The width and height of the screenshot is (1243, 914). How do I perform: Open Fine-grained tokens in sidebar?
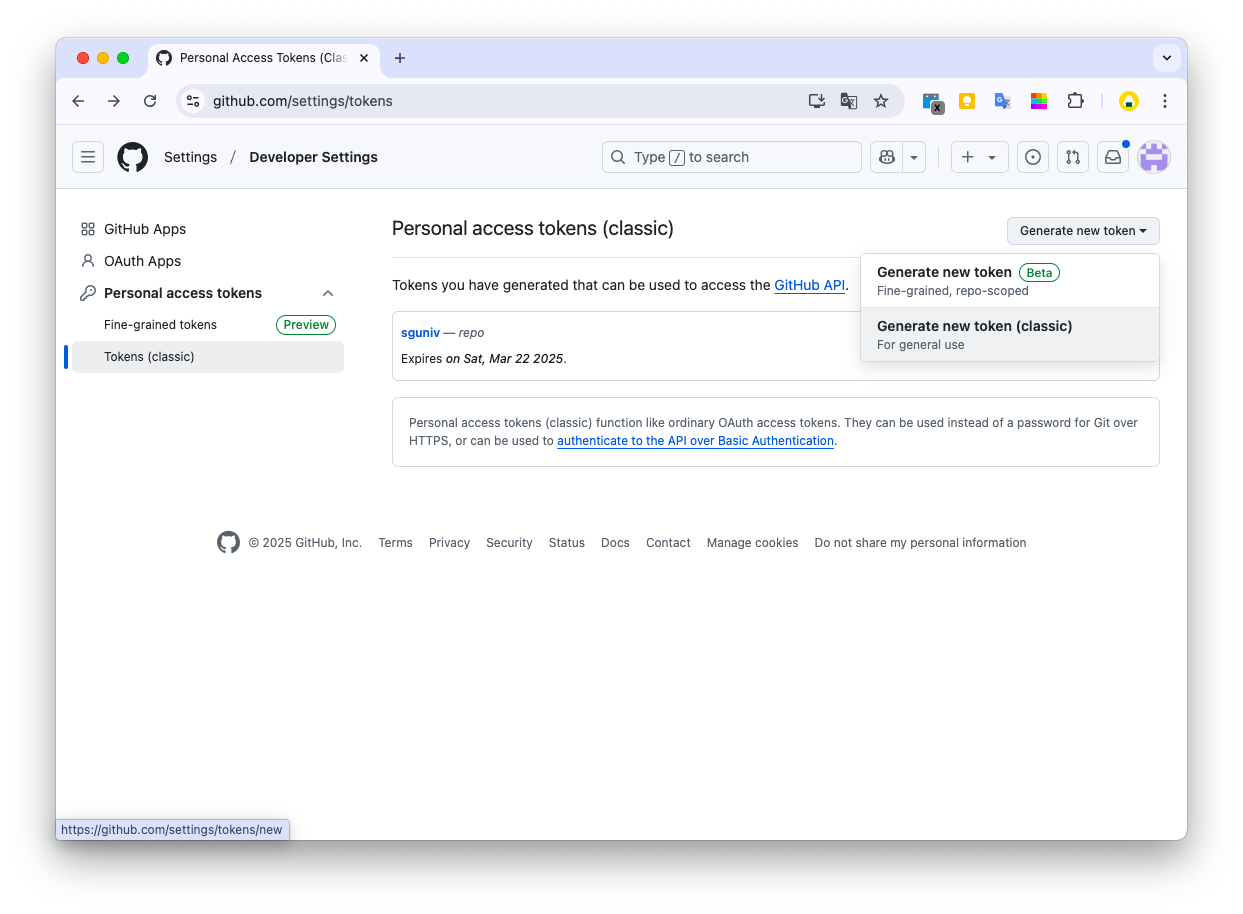pyautogui.click(x=160, y=325)
